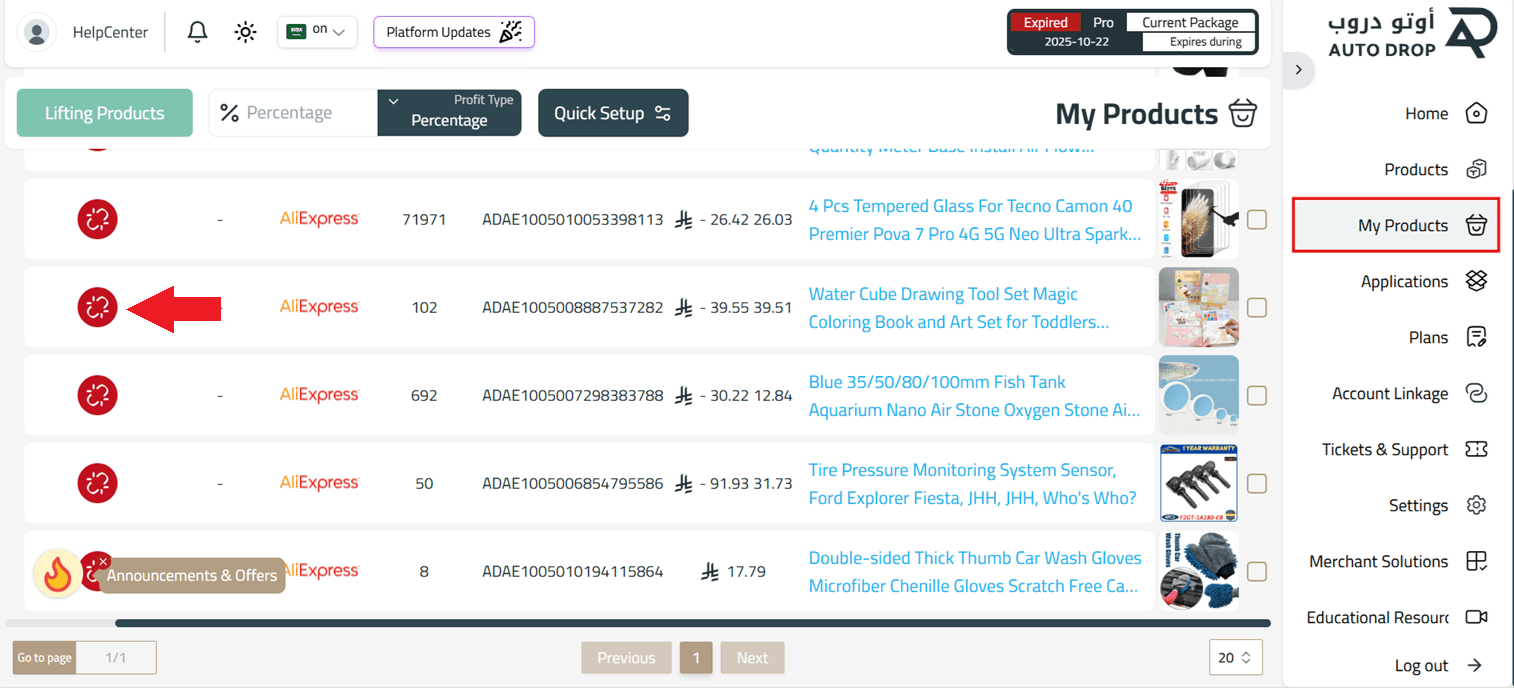Click the HelpCenter profile avatar
The width and height of the screenshot is (1514, 688).
(38, 32)
